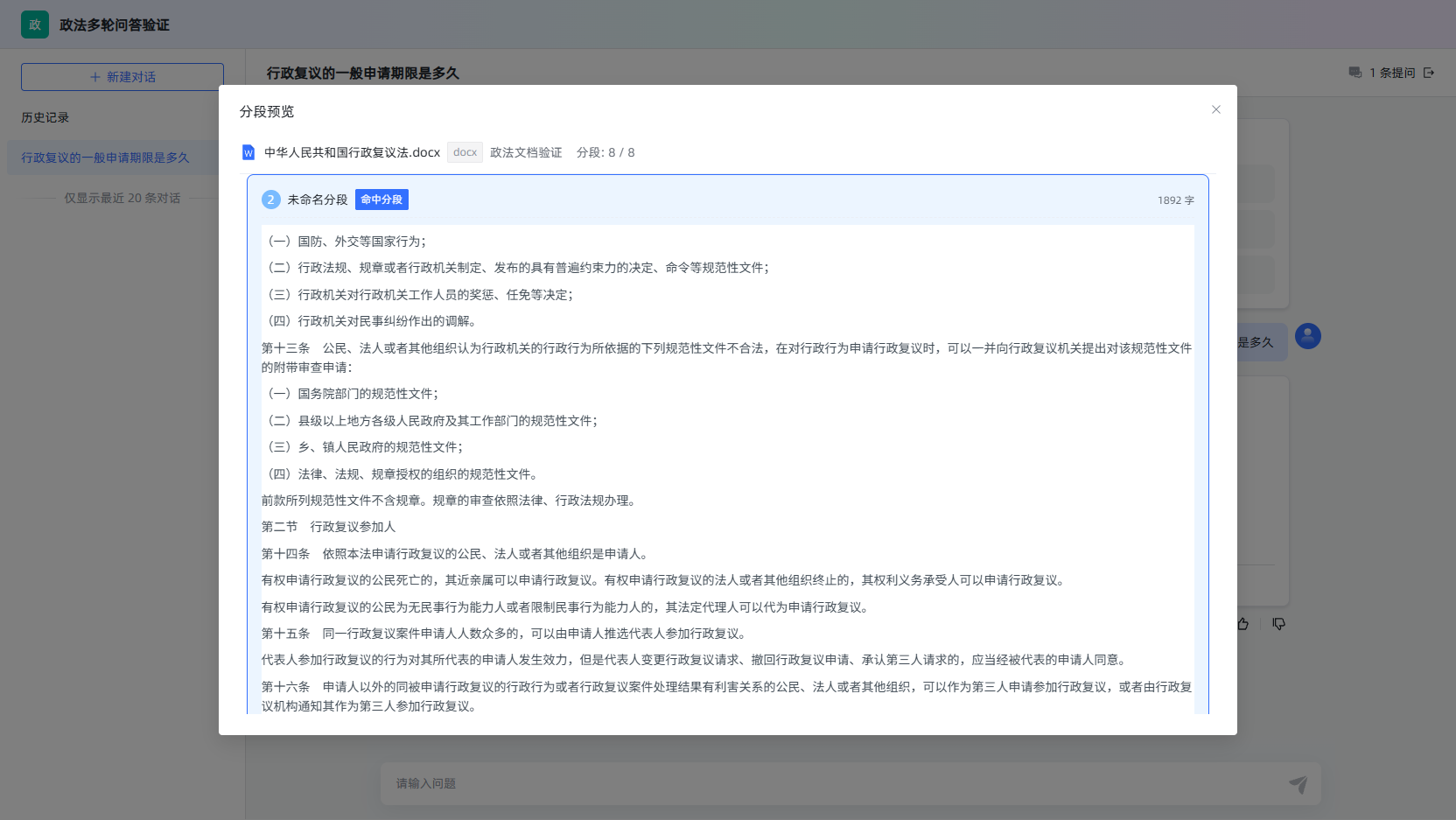Click the 1892 字 character count
1456x820 pixels.
pos(1175,200)
